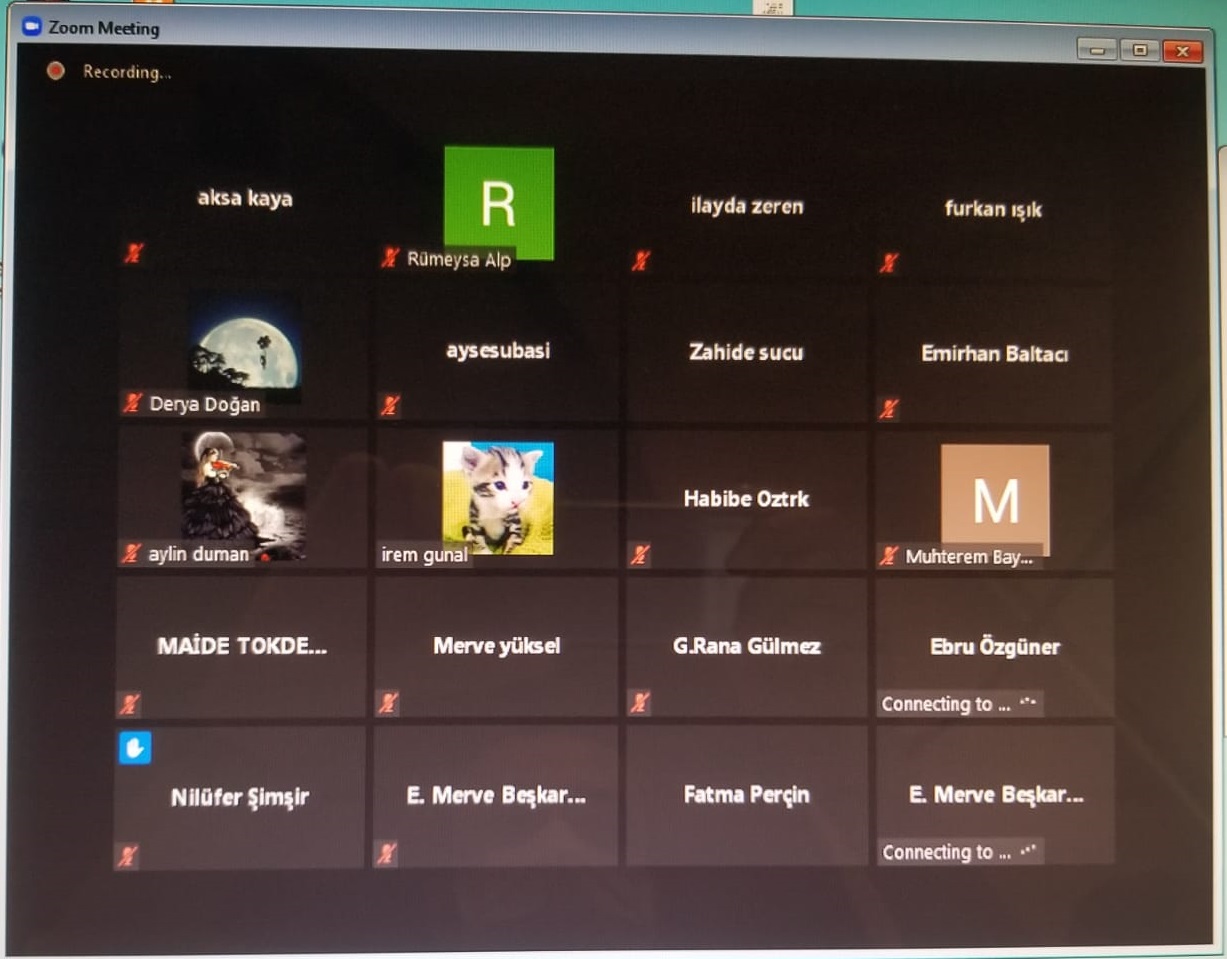Click the raised hand icon on Nilüfer Şimşir
This screenshot has width=1227, height=959.
point(135,748)
